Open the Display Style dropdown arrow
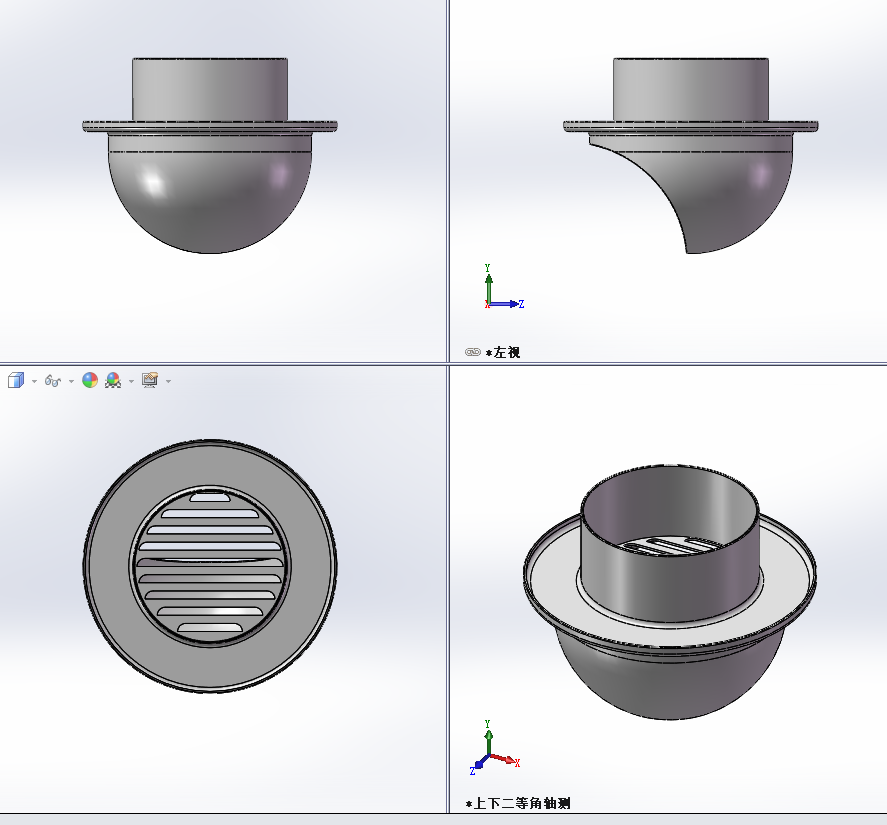887x825 pixels. tap(35, 381)
